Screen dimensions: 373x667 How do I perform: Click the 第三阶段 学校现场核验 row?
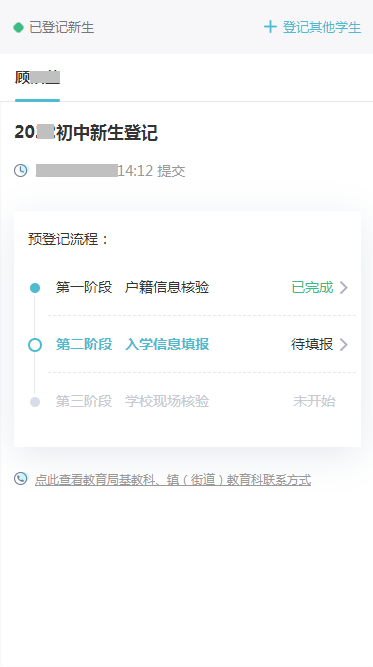[202, 401]
